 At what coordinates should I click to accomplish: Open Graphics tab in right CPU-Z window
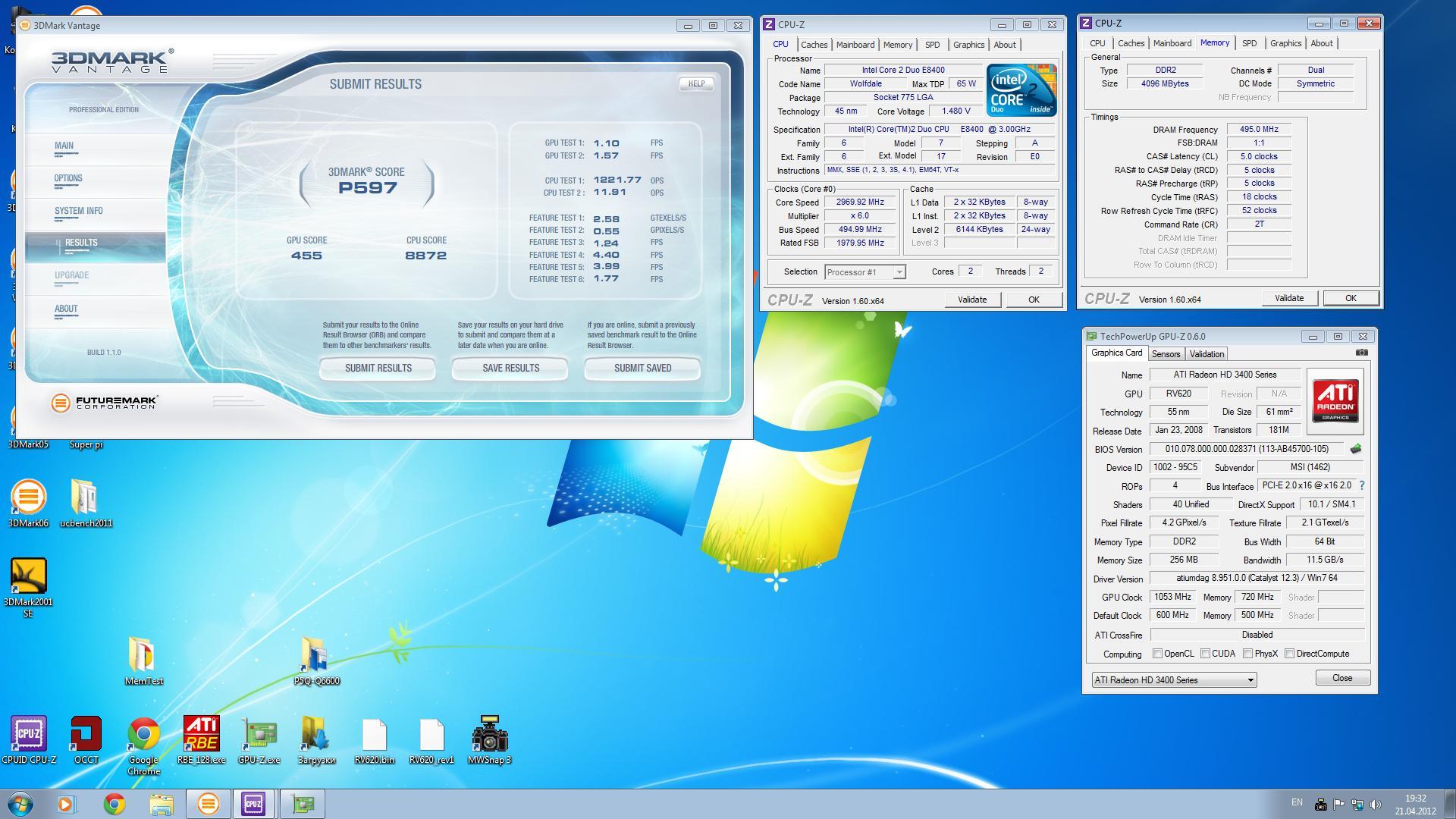pos(1285,43)
